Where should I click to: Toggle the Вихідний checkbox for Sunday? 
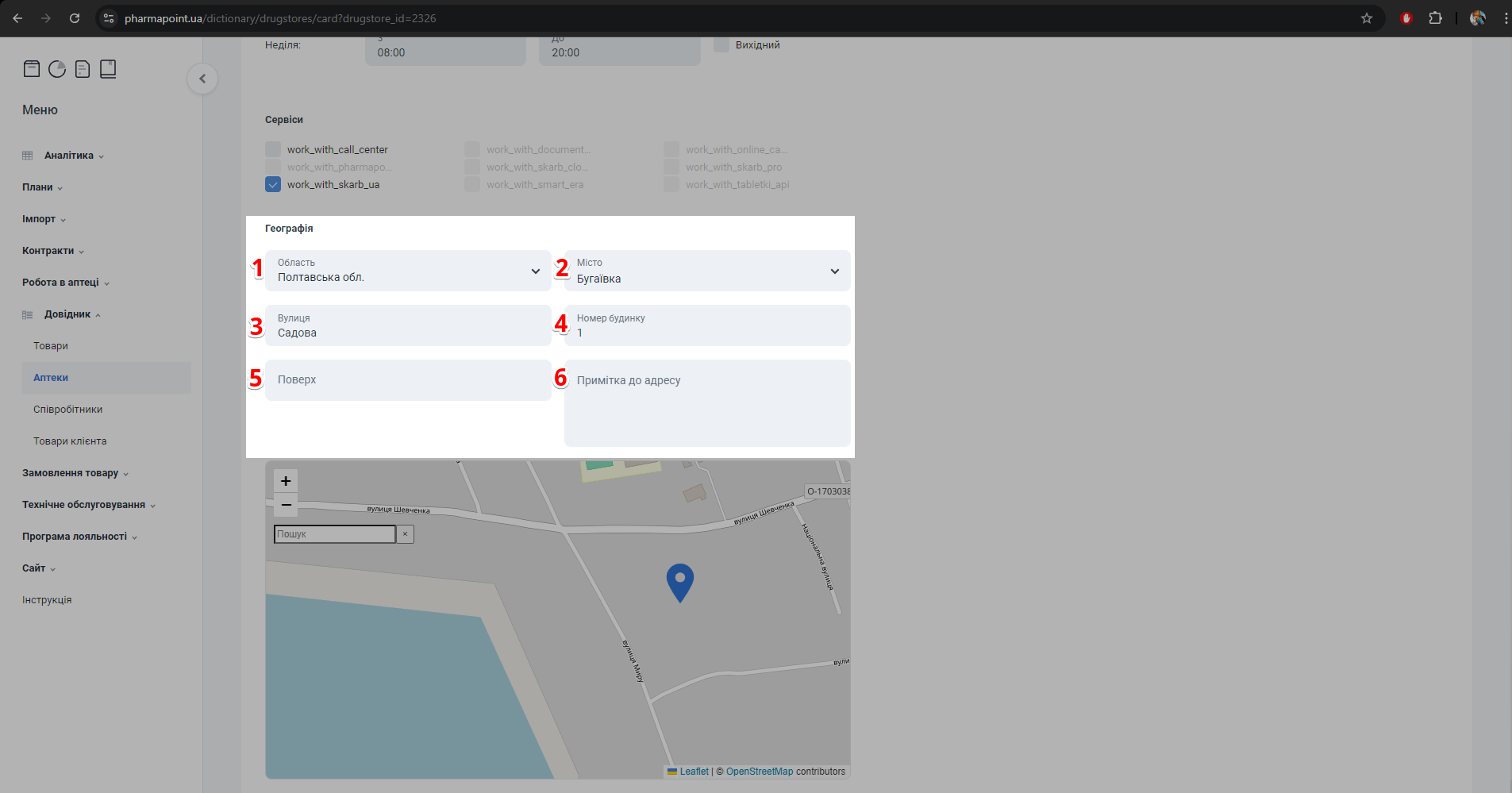pos(721,45)
